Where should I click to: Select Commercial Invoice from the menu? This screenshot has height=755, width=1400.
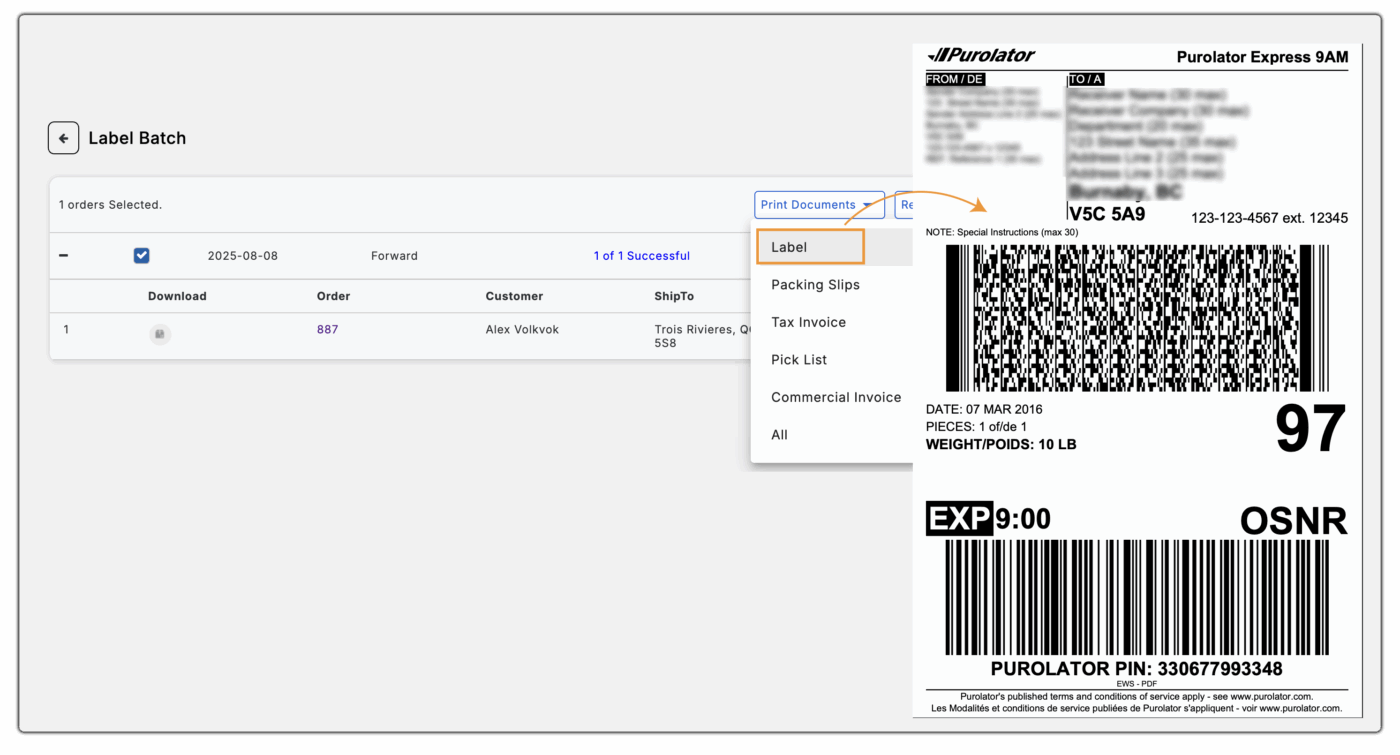pyautogui.click(x=836, y=397)
